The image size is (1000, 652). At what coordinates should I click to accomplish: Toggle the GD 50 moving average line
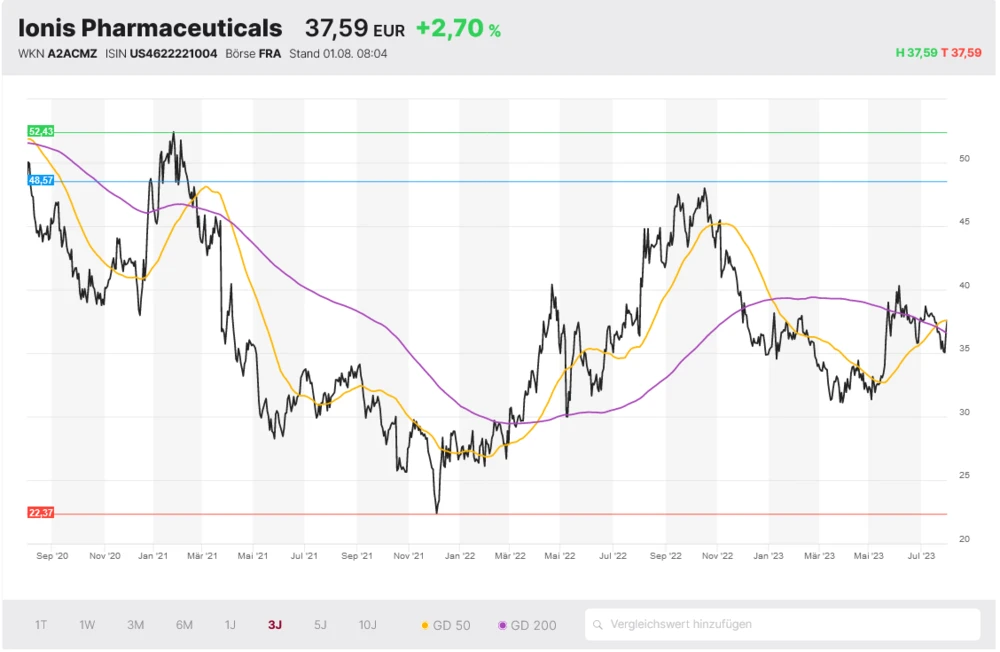pos(445,625)
